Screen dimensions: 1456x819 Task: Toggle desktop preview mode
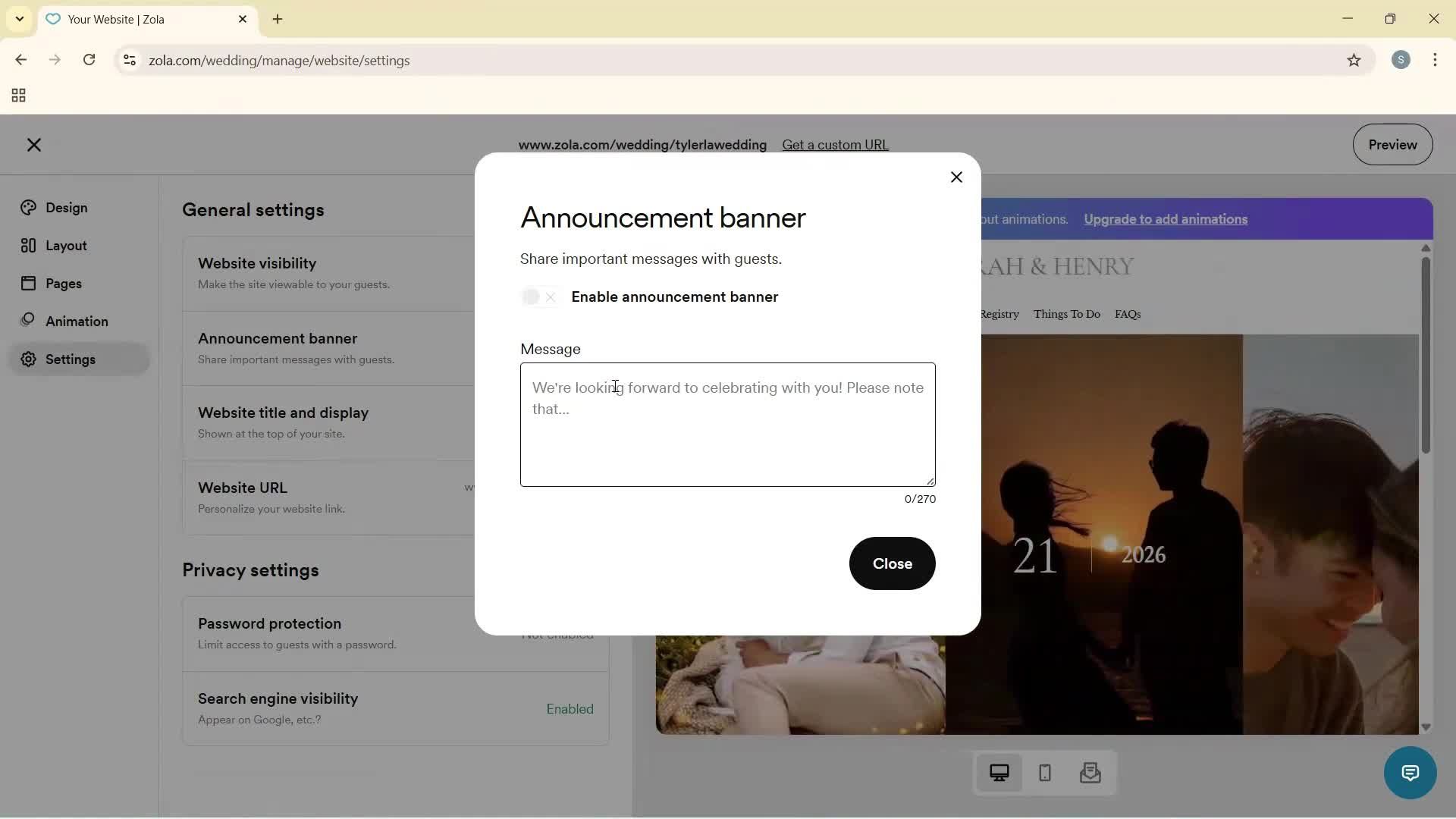999,773
